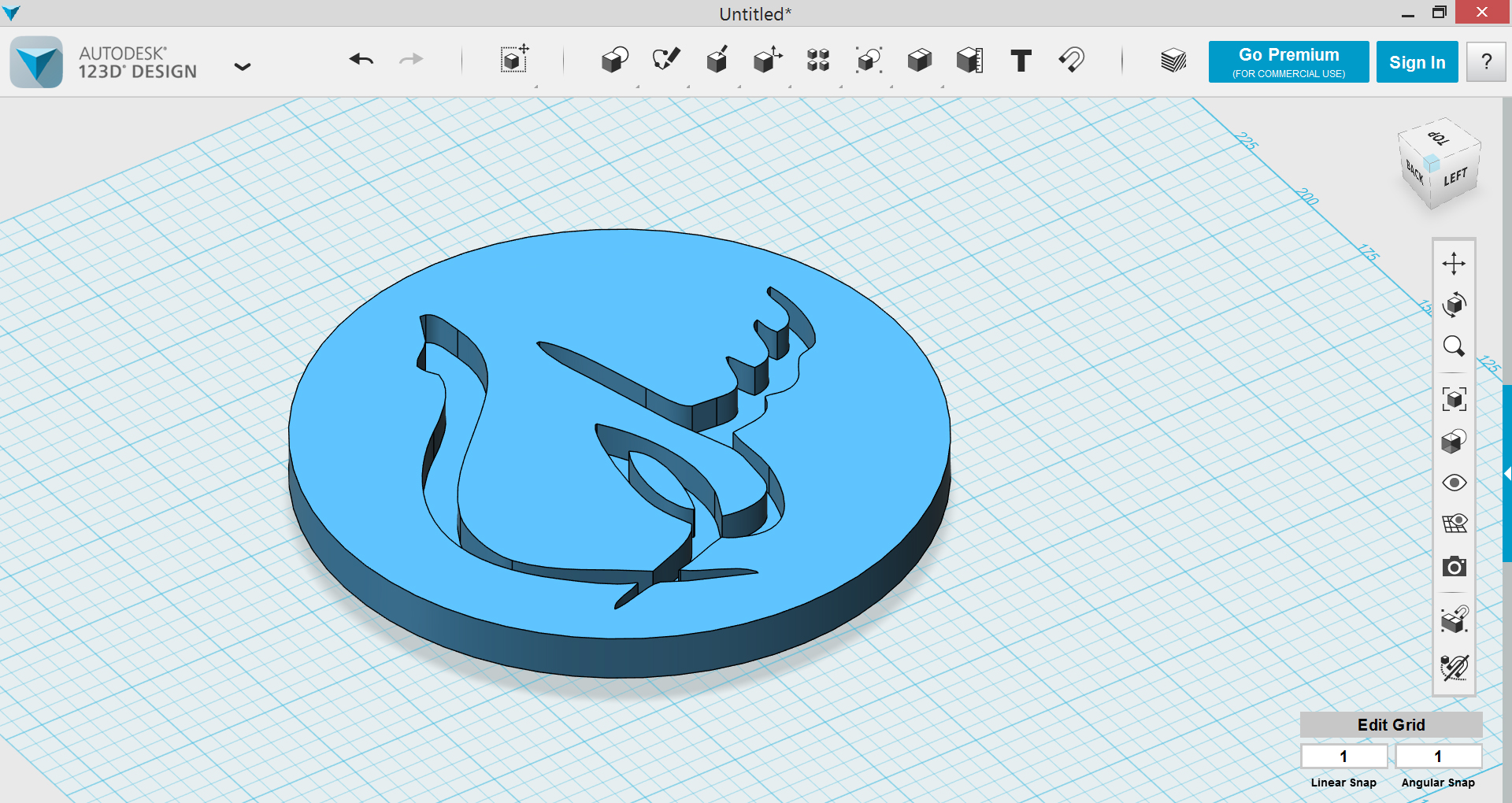Click the Fit view tool
This screenshot has height=803, width=1512.
1454,399
